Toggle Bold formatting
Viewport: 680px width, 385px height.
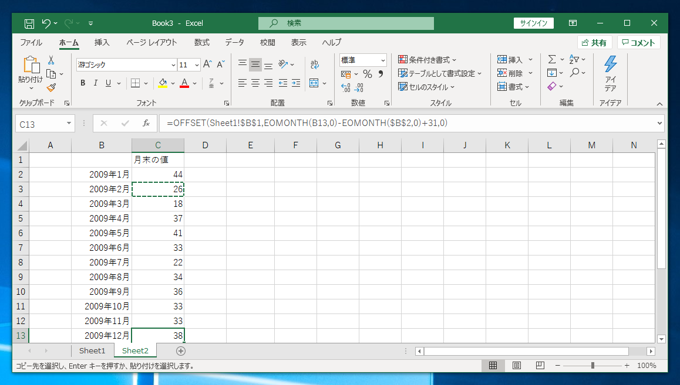[x=82, y=83]
